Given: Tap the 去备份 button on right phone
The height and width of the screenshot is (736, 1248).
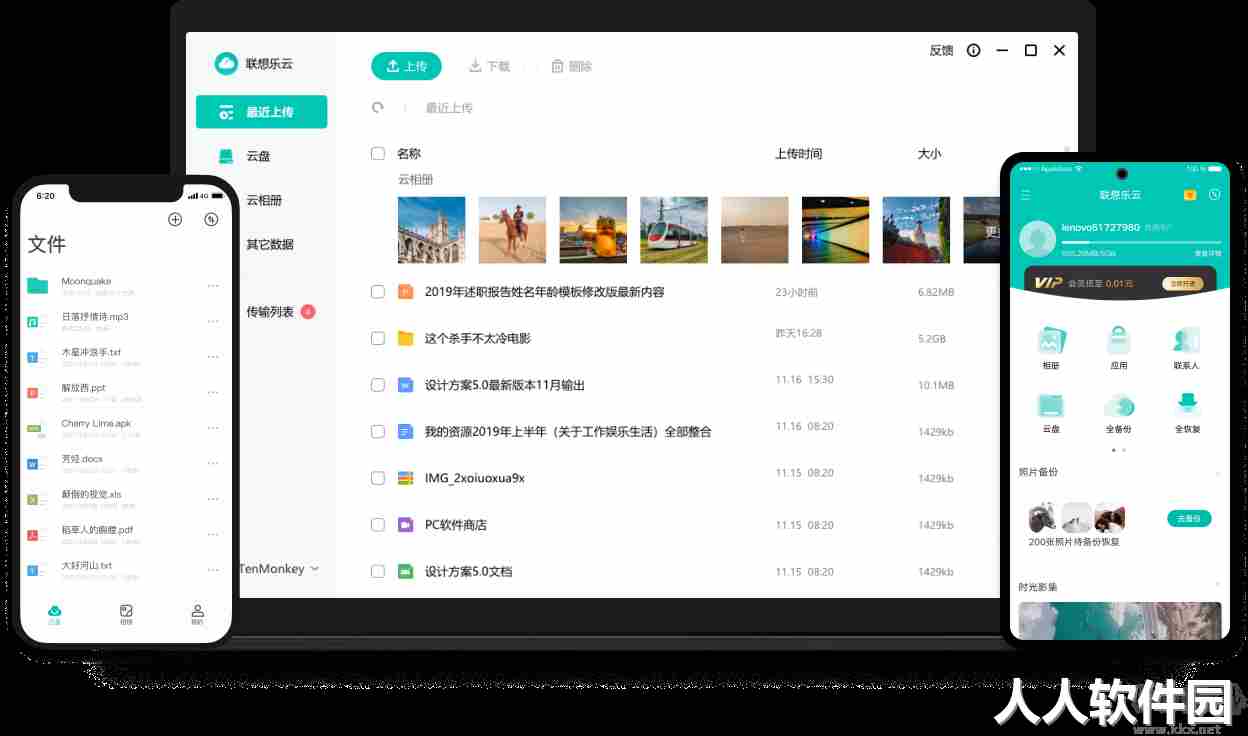Looking at the screenshot, I should pos(1189,518).
